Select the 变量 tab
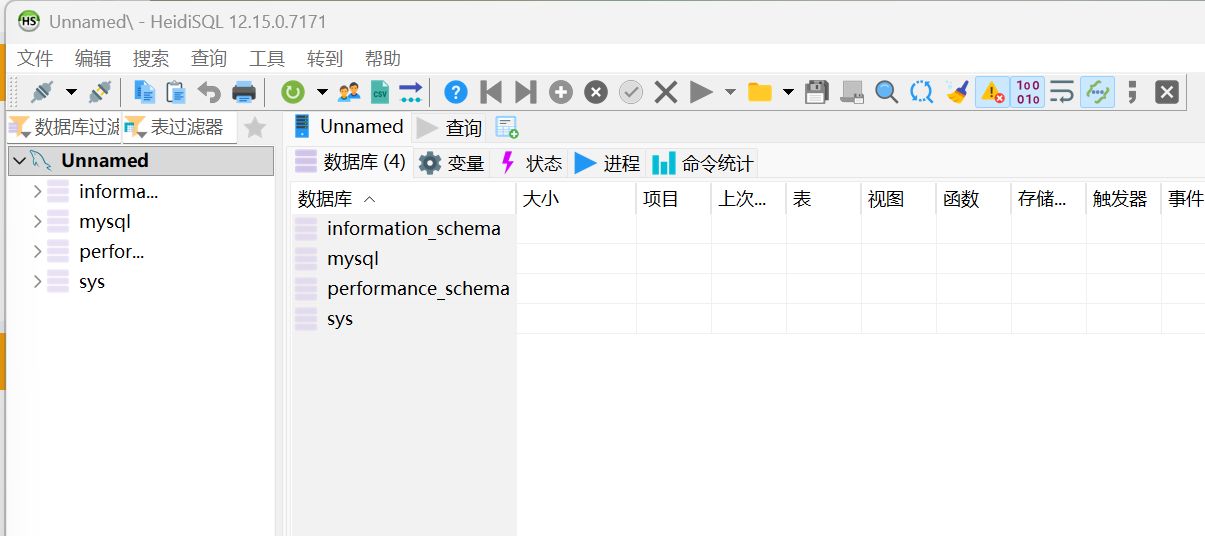The height and width of the screenshot is (536, 1205). 451,163
